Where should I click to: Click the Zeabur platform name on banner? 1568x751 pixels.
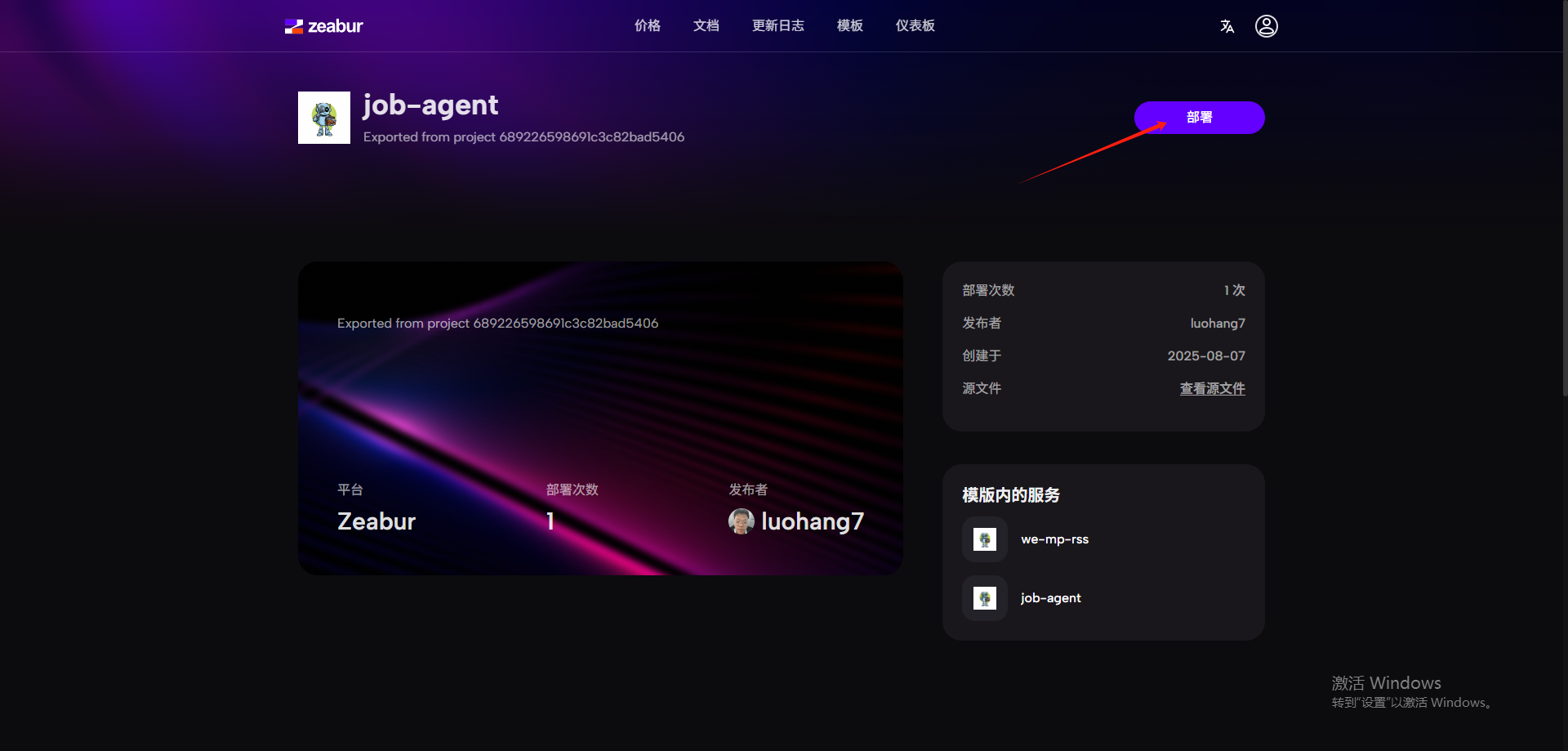(376, 521)
